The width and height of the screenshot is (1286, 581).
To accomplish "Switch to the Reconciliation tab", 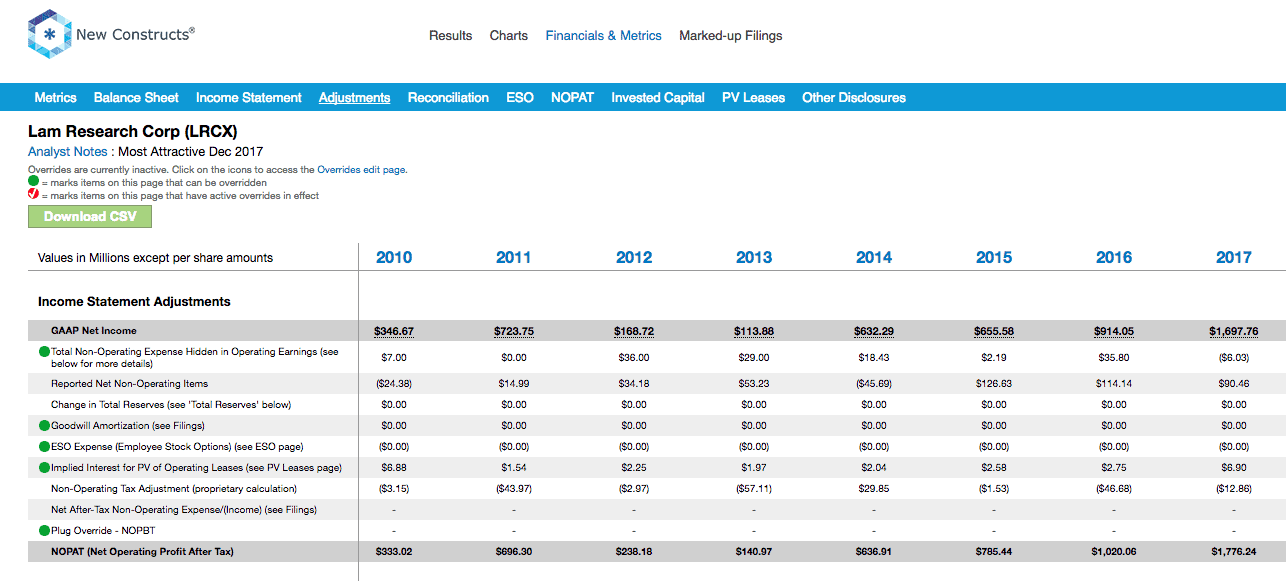I will [448, 97].
